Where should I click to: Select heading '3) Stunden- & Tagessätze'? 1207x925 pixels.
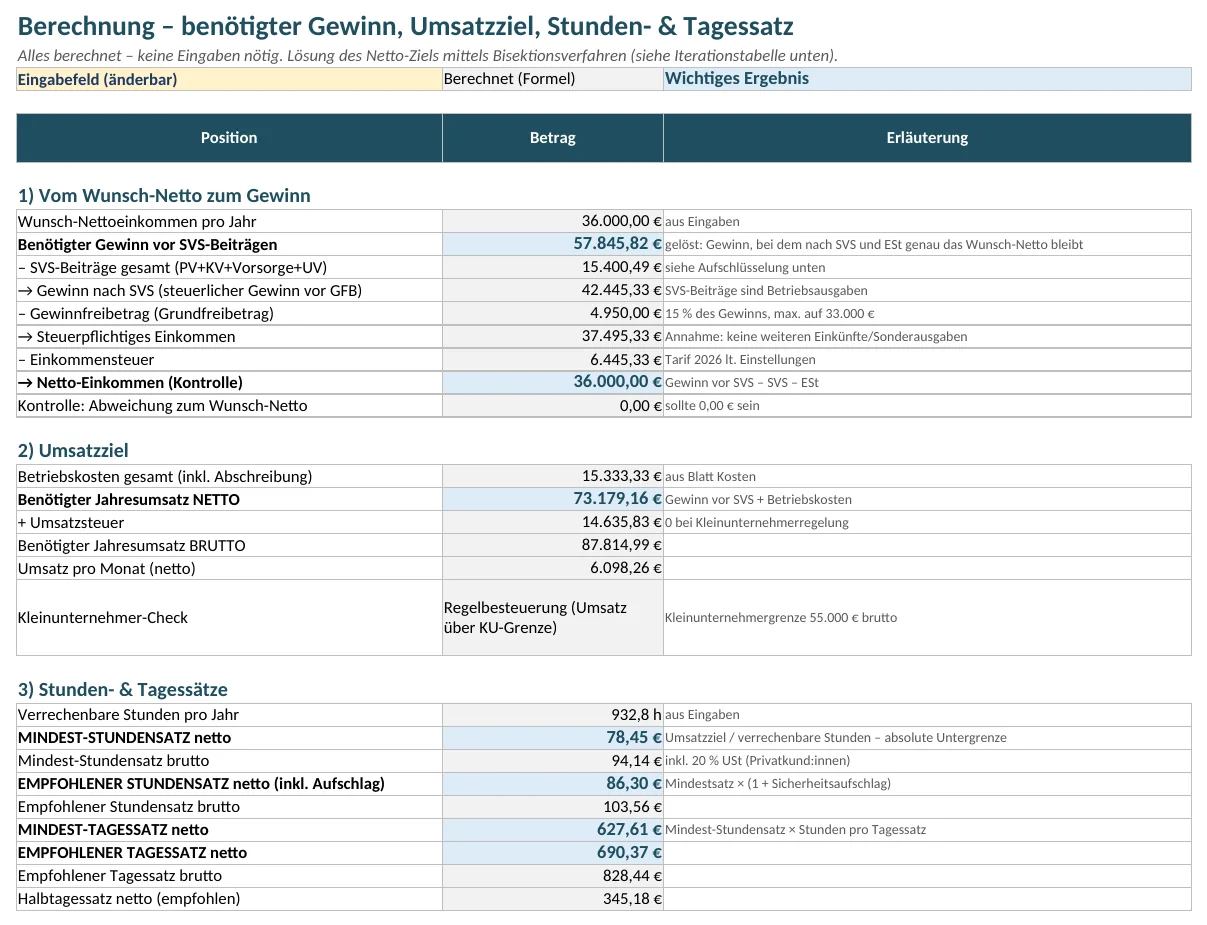[123, 690]
